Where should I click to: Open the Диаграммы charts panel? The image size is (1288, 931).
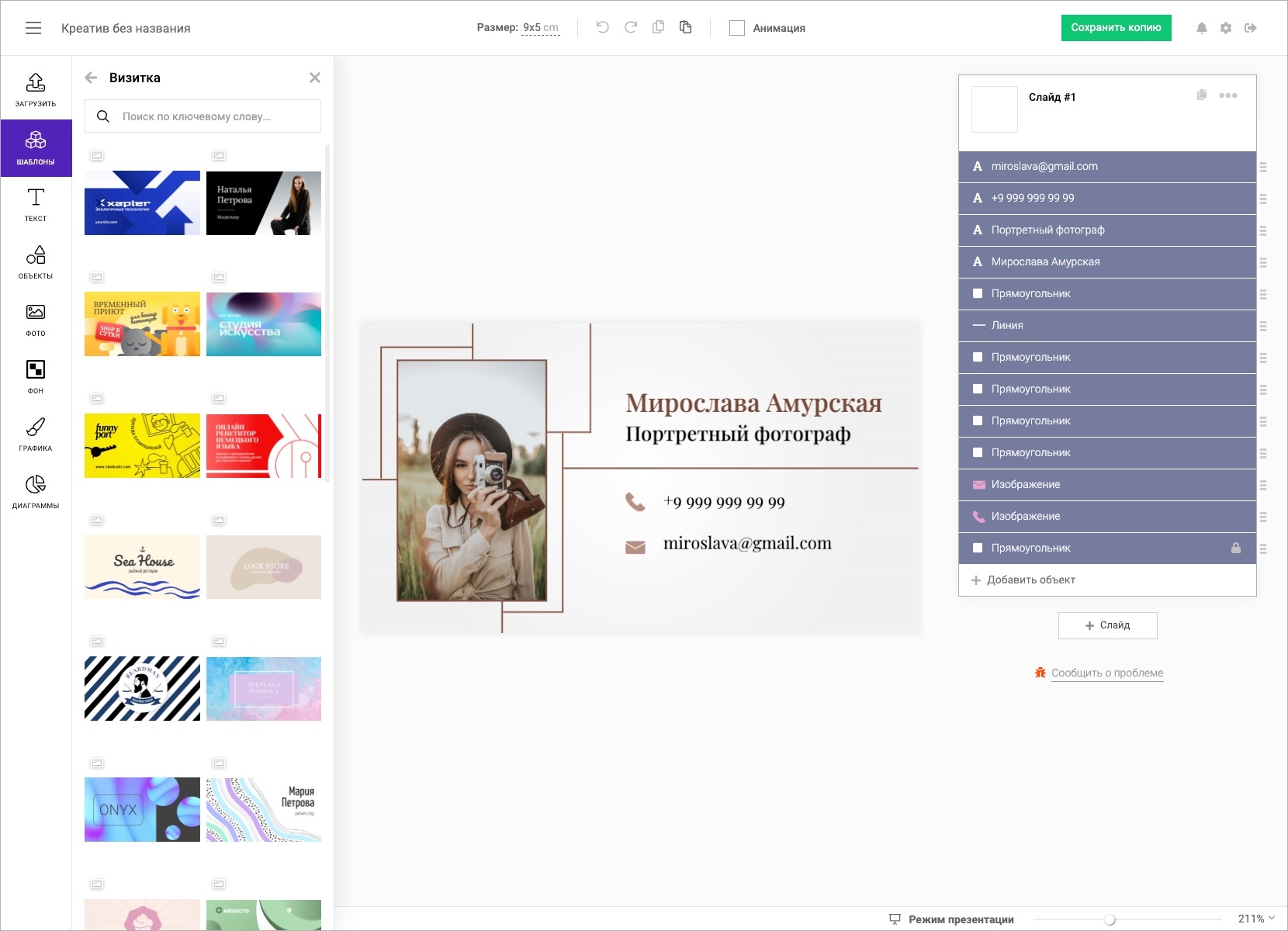coord(36,492)
